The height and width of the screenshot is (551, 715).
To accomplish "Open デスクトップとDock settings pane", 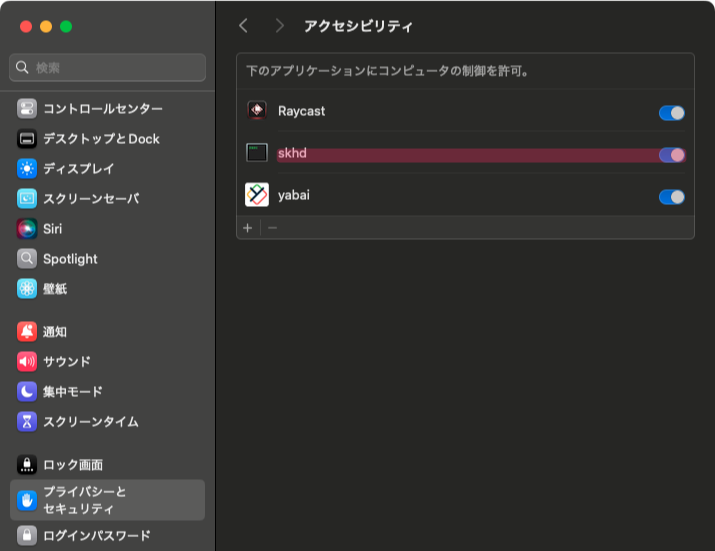I will tap(107, 139).
